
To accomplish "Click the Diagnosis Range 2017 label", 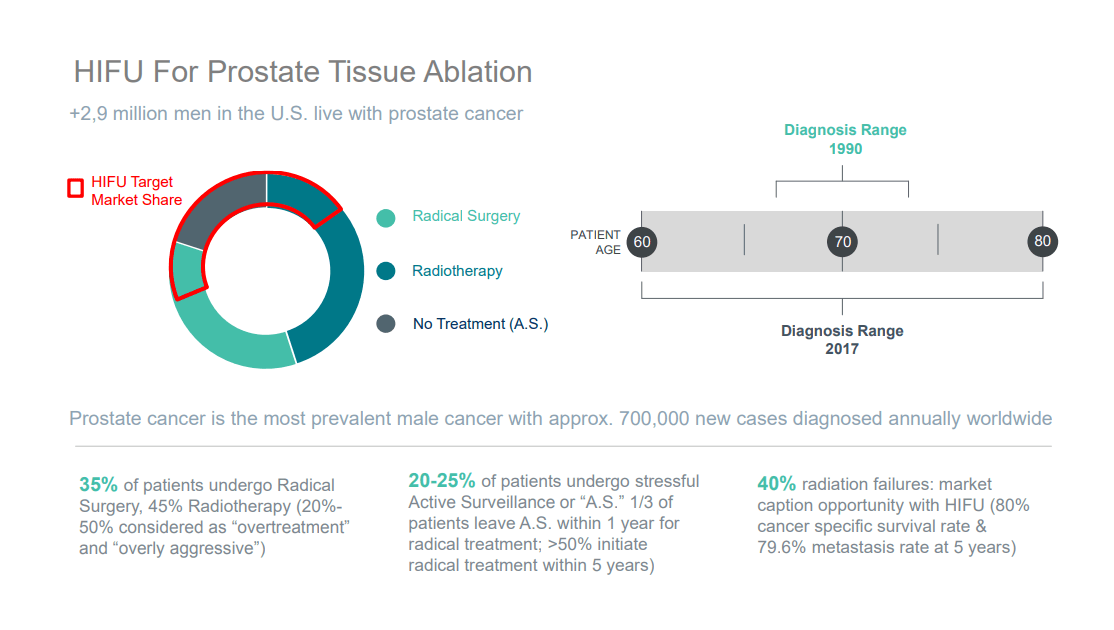I will pyautogui.click(x=842, y=340).
